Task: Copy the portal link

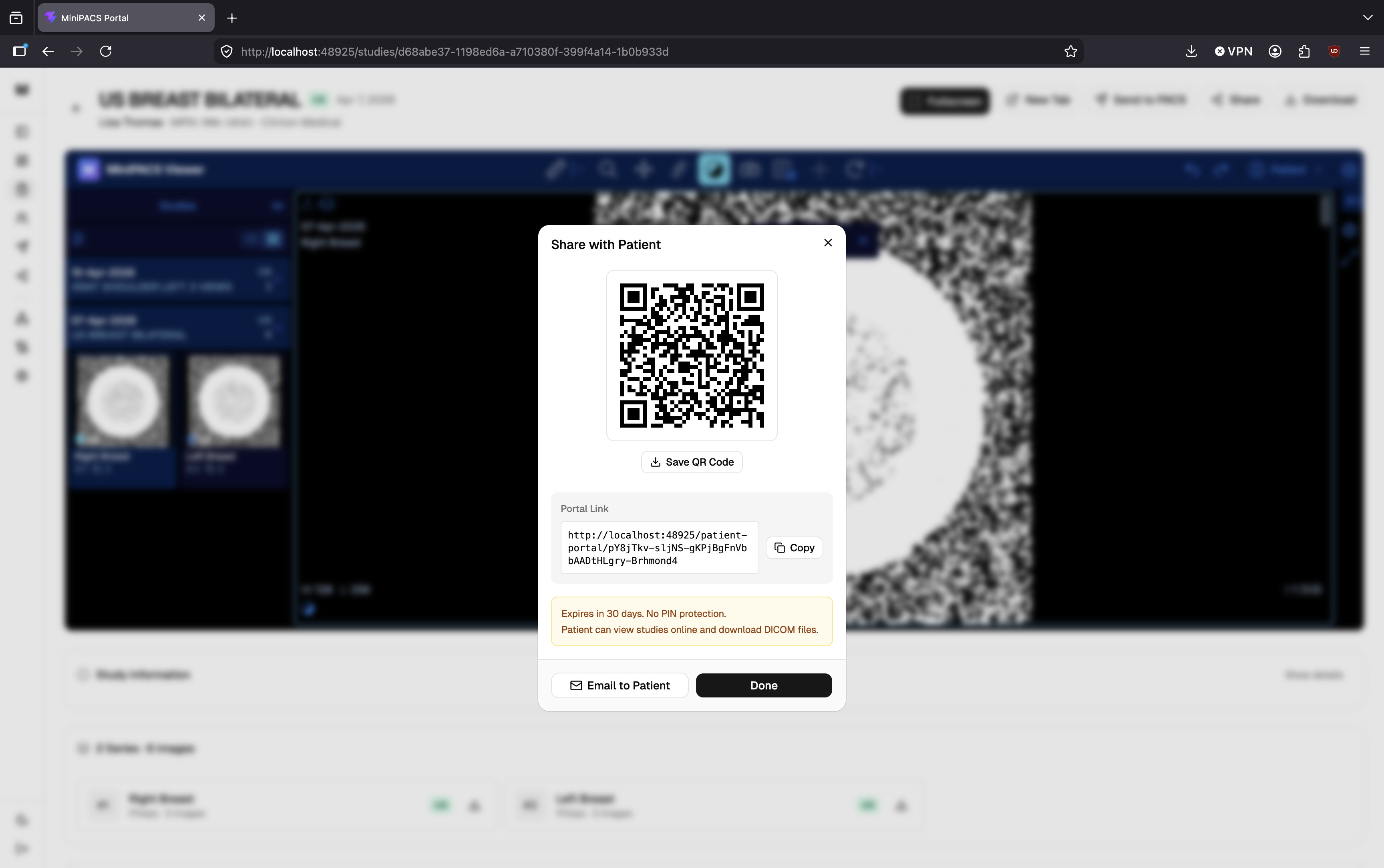Action: tap(794, 548)
